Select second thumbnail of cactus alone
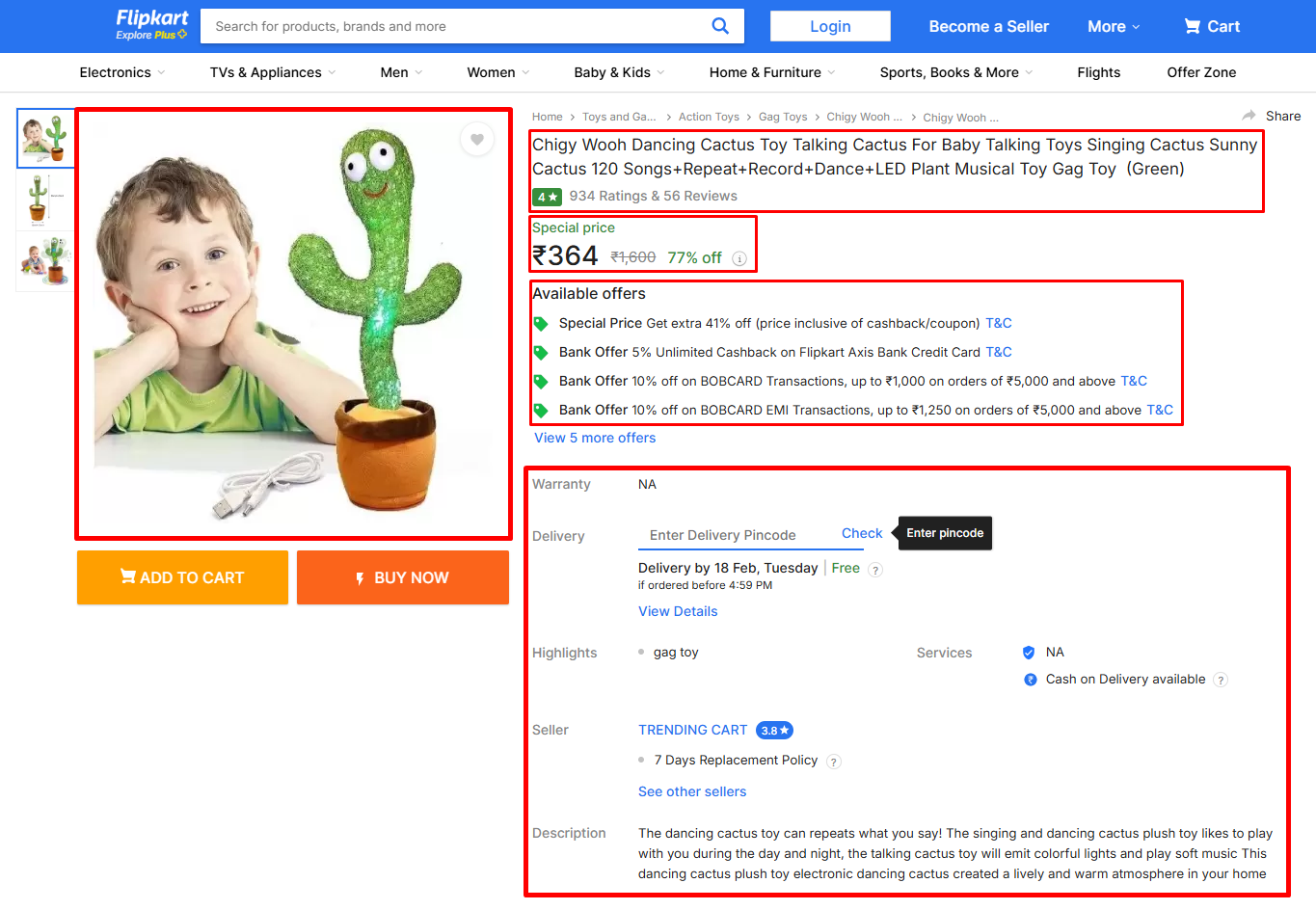1316x910 pixels. (x=45, y=200)
